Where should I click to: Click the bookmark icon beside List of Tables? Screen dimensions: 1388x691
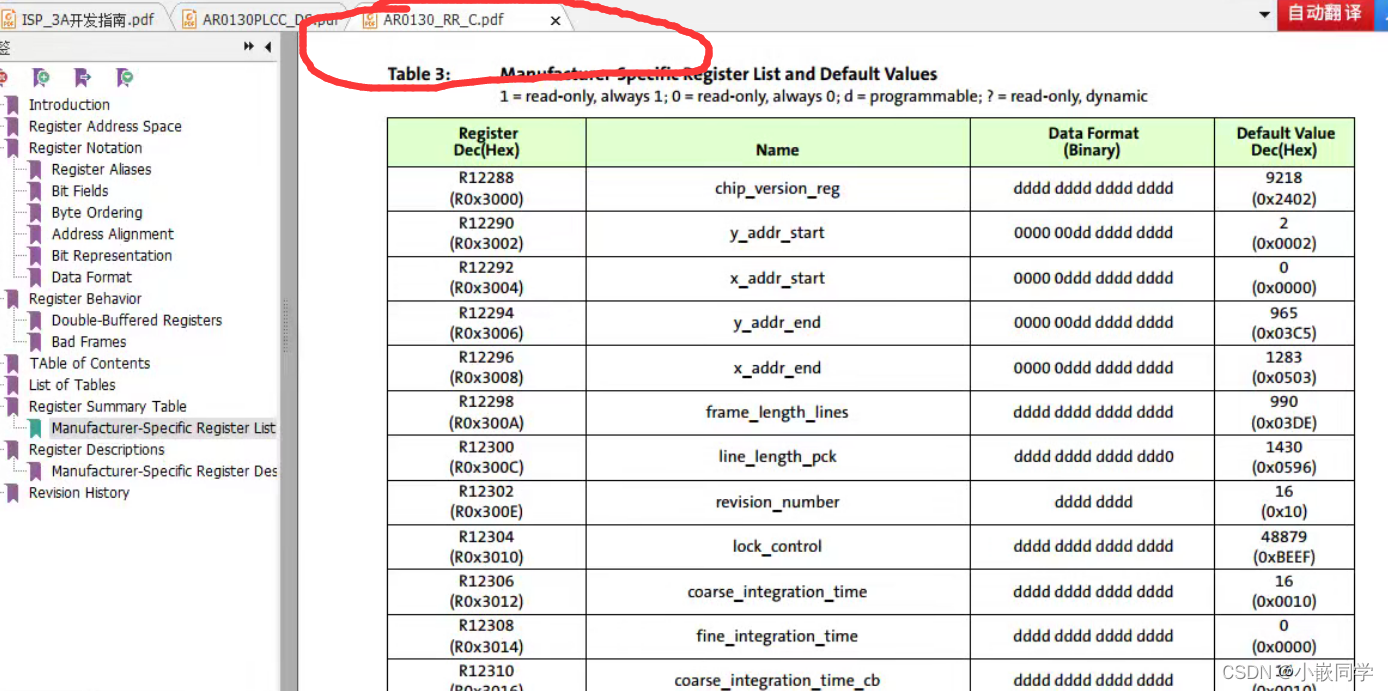(x=13, y=385)
